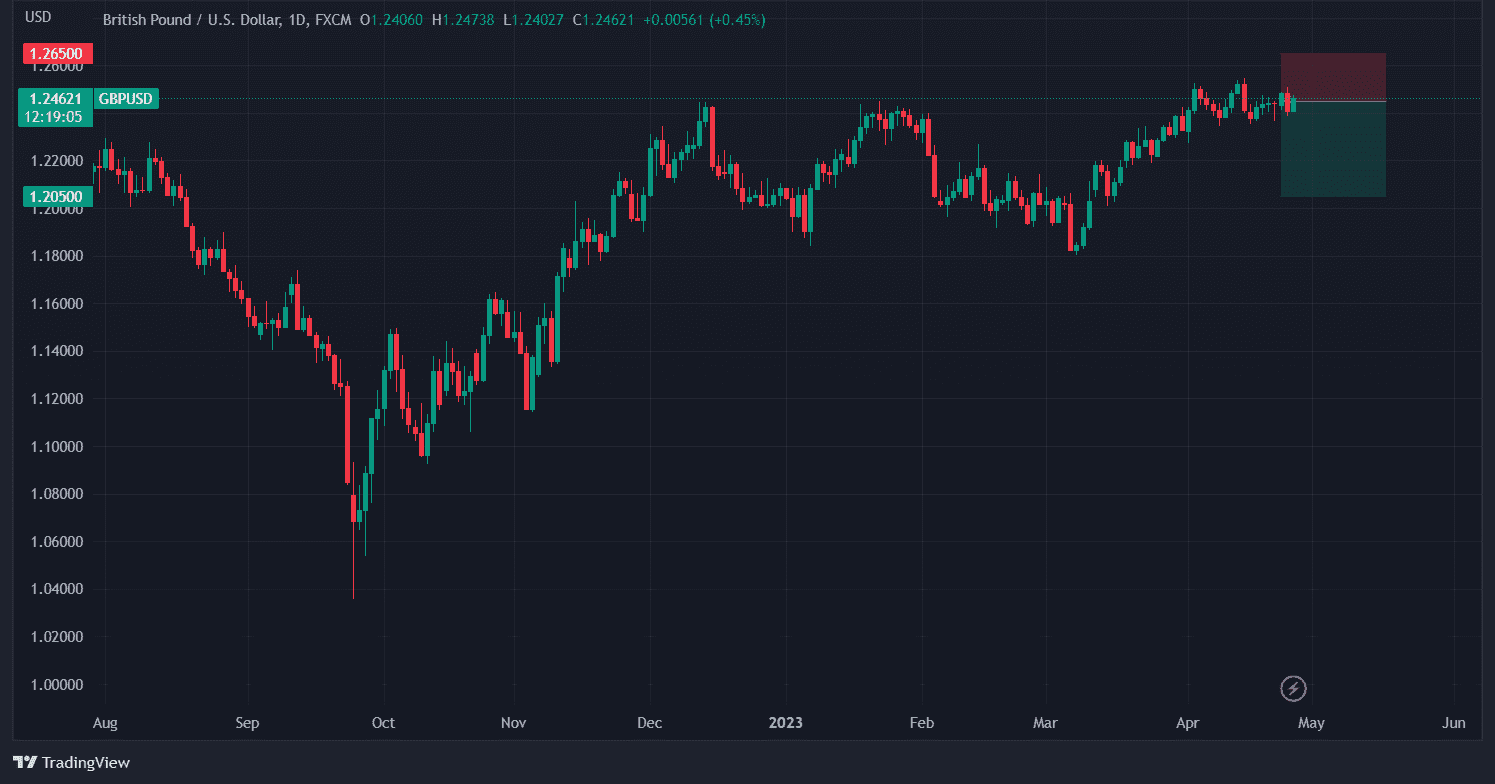Click the 1.00000 price axis label
1495x784 pixels.
pyautogui.click(x=56, y=685)
